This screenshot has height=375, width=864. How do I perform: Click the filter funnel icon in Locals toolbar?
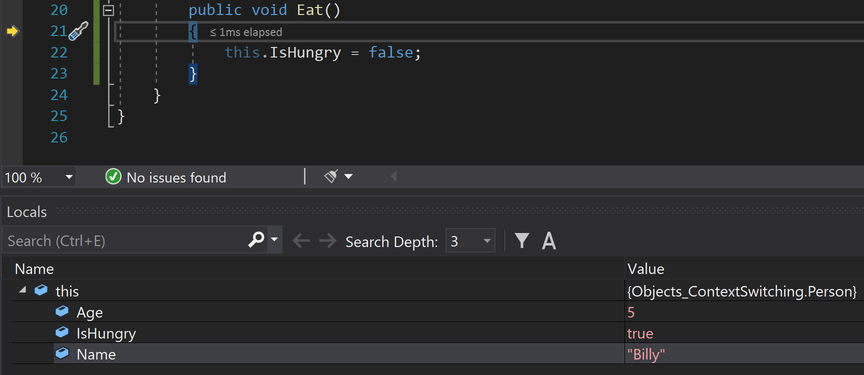click(x=522, y=241)
